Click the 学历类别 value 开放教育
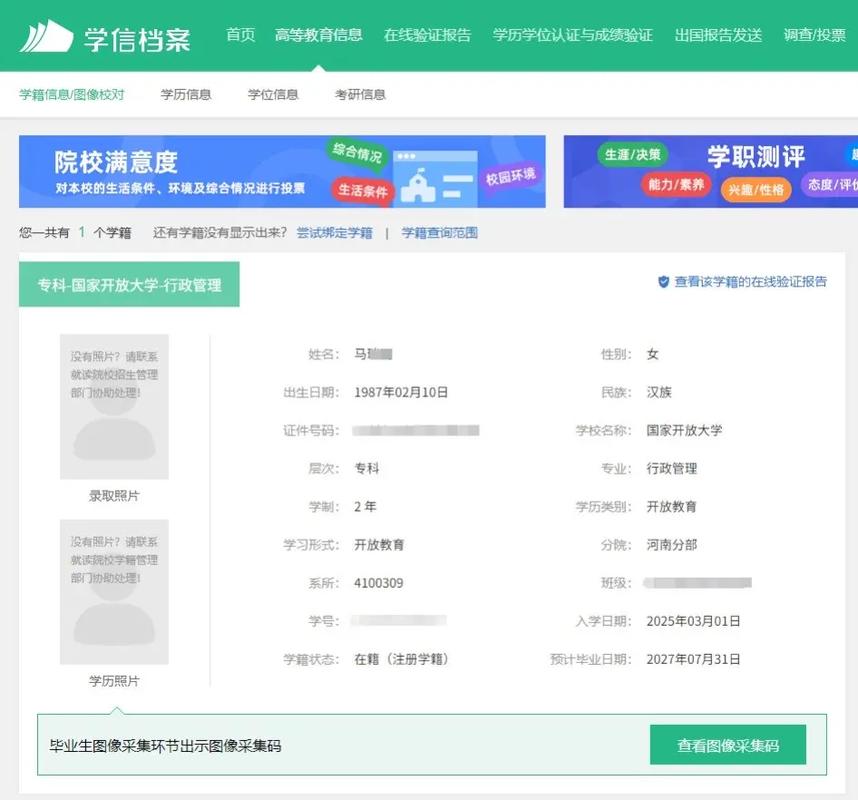The image size is (858, 800). point(671,507)
